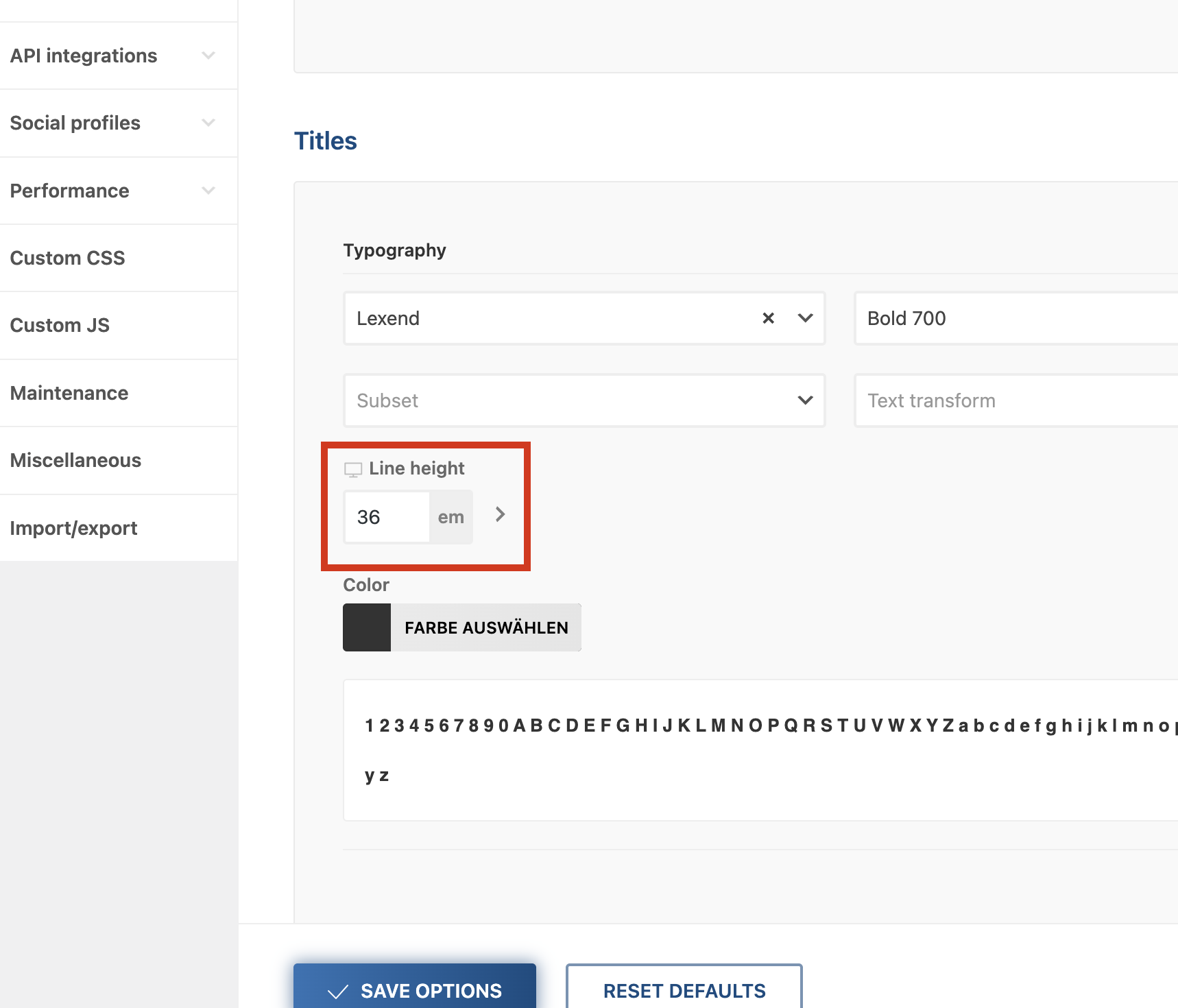This screenshot has height=1008, width=1178.
Task: Open the Custom JS section
Action: [60, 325]
